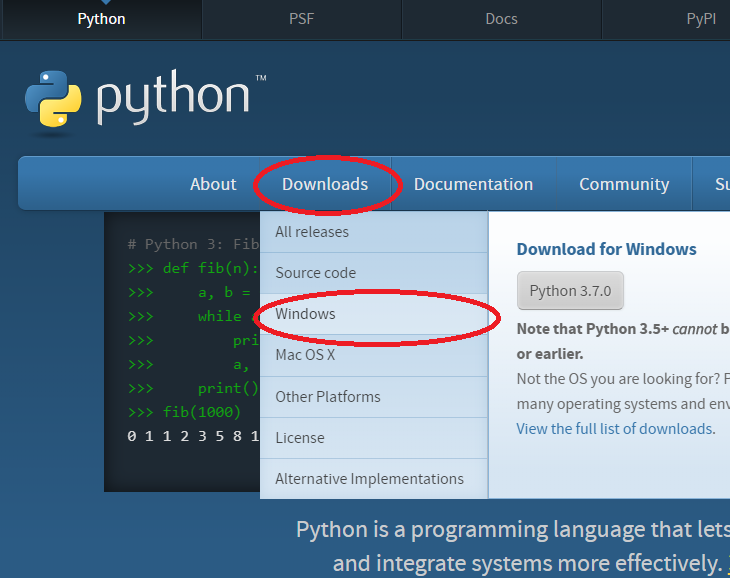
Task: Select the Python tab in top bar
Action: coord(101,19)
